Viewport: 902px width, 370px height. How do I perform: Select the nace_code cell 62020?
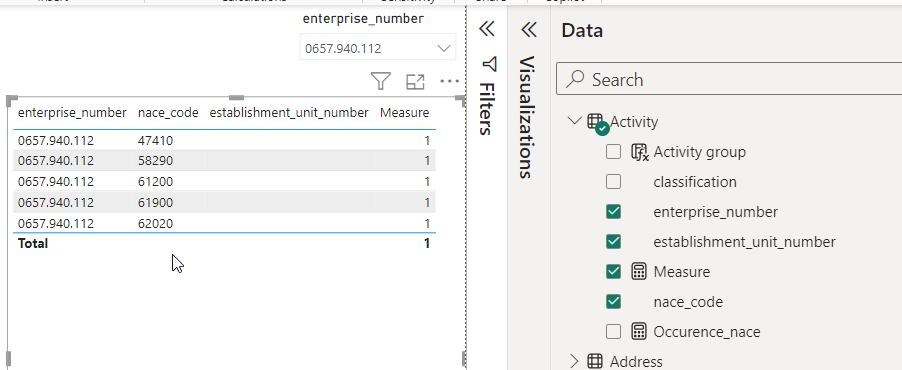pyautogui.click(x=155, y=223)
